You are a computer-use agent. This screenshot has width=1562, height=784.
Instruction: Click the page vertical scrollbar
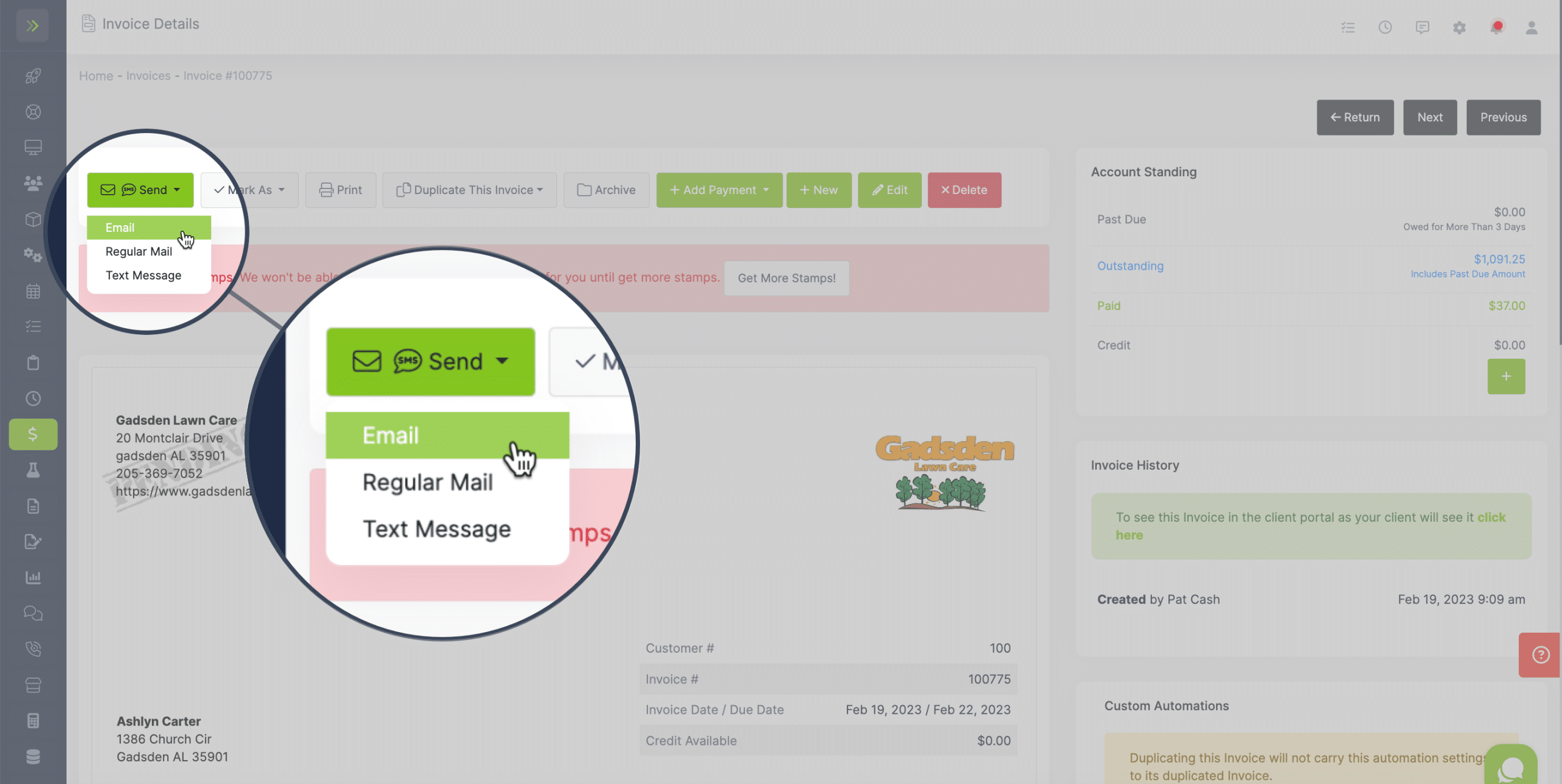pyautogui.click(x=1559, y=174)
